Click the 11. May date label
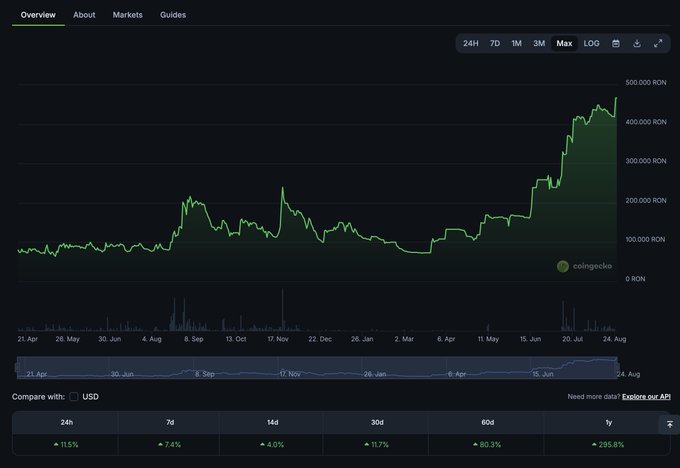 (x=488, y=339)
